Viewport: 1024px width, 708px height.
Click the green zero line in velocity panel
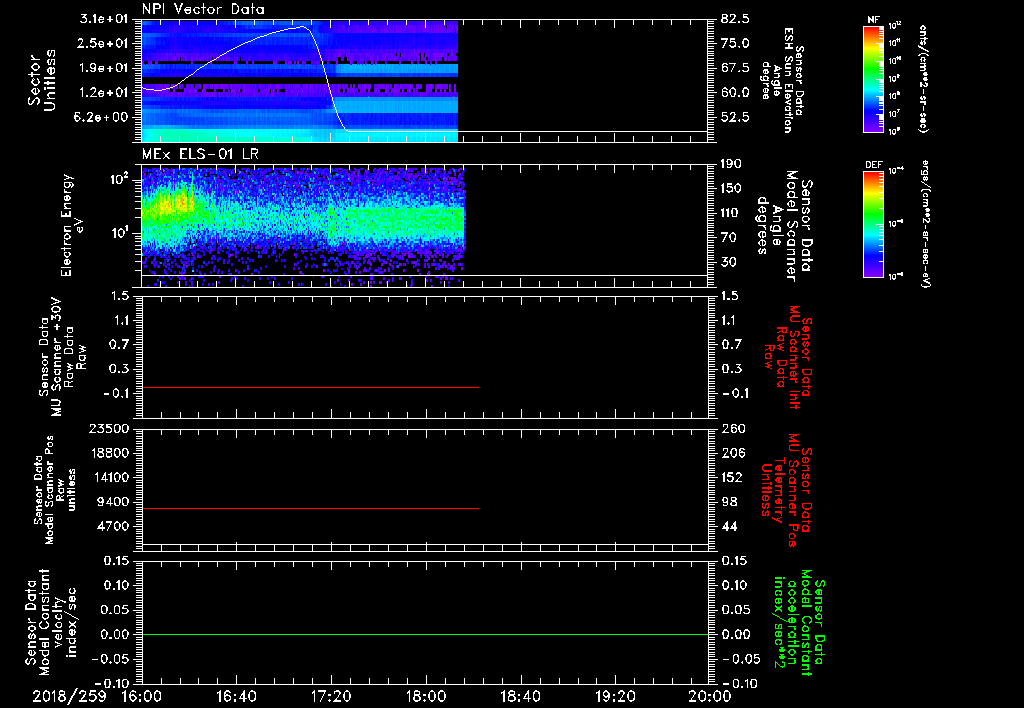point(424,634)
